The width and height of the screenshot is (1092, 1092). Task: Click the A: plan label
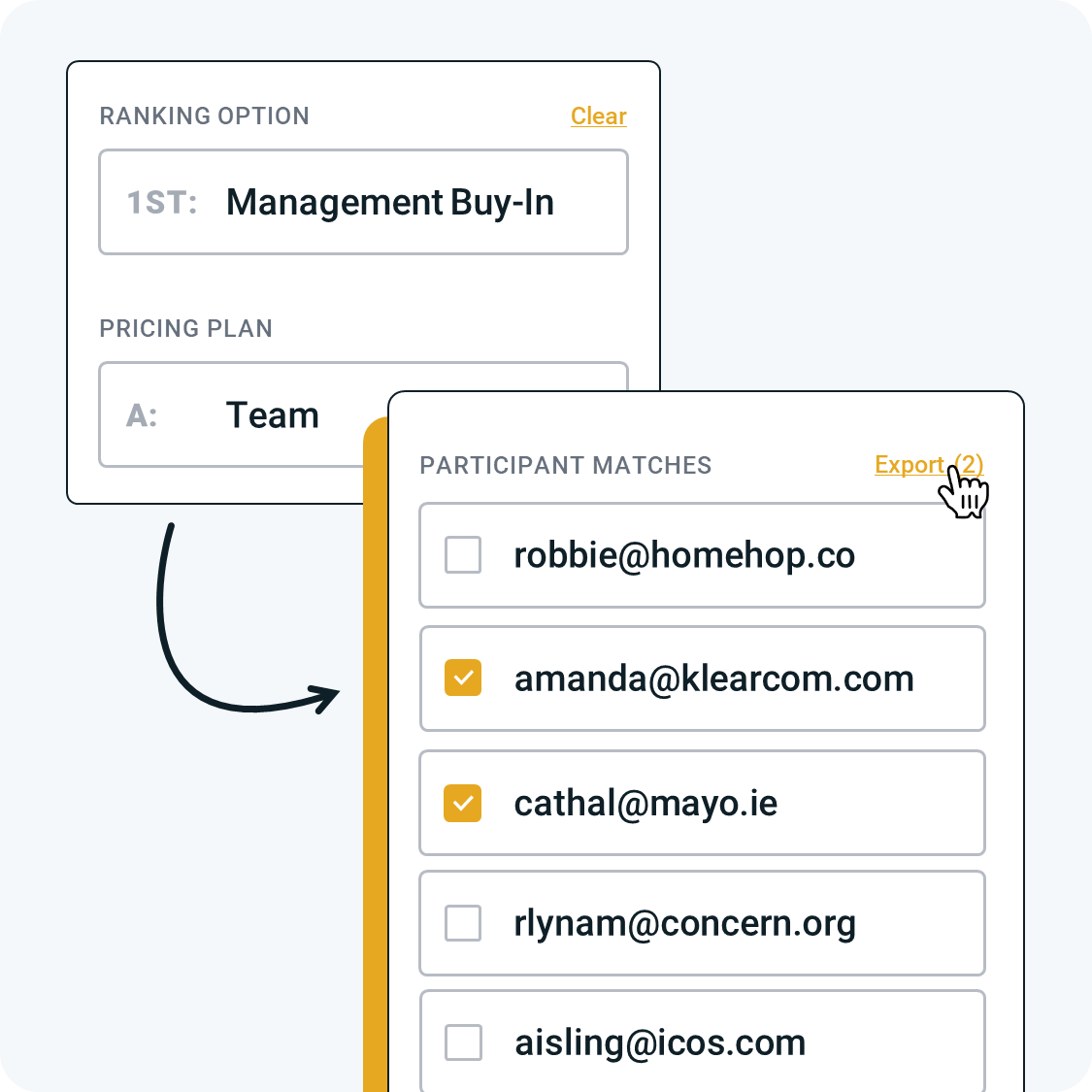tap(142, 415)
